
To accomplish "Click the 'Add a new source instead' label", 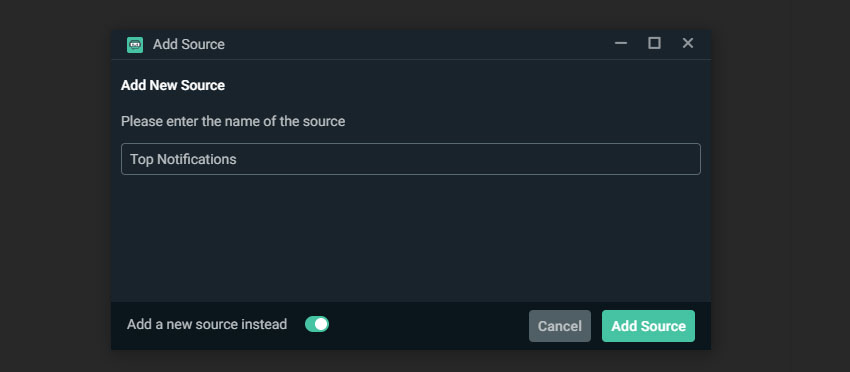I will tap(207, 324).
